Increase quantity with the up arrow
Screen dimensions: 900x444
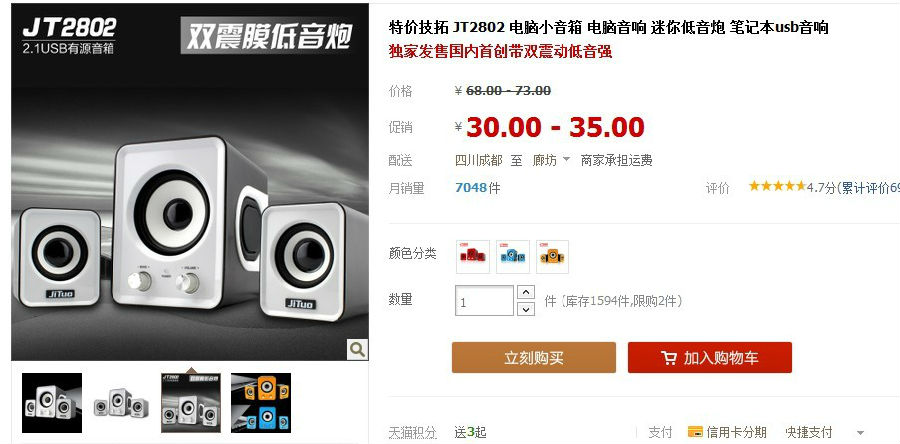(526, 292)
